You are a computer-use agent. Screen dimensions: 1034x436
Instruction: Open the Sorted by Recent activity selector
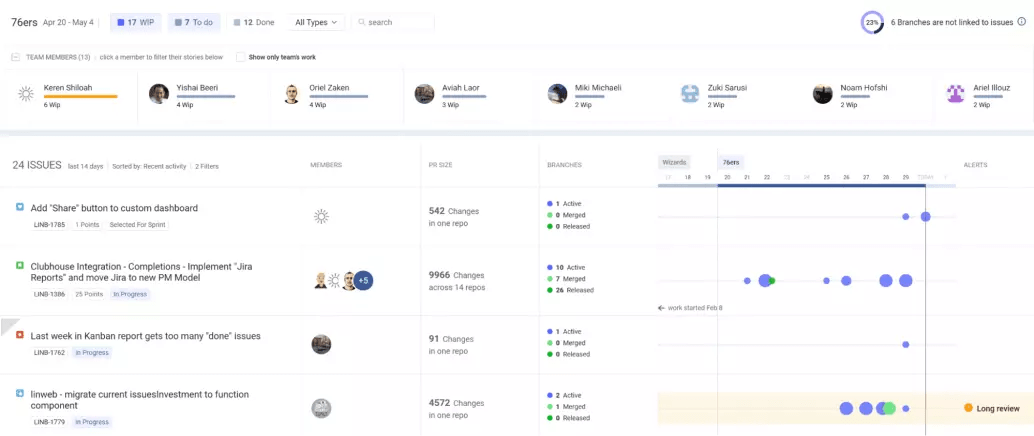(x=150, y=166)
